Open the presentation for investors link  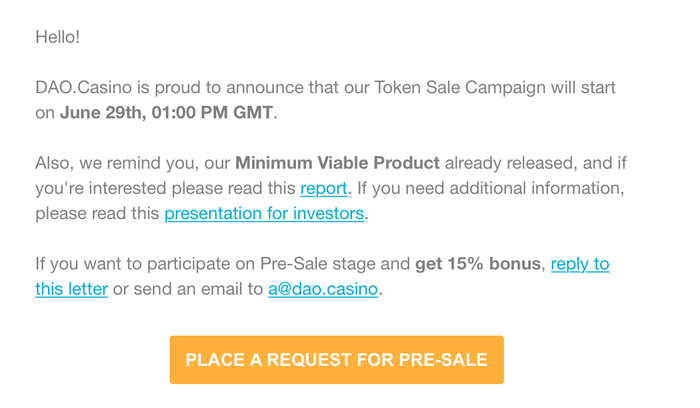pos(264,213)
